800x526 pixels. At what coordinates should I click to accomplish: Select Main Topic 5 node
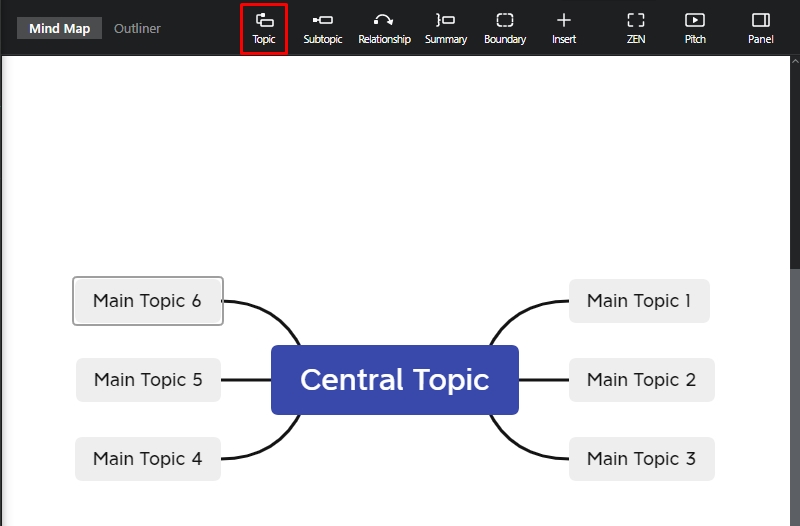[x=148, y=380]
